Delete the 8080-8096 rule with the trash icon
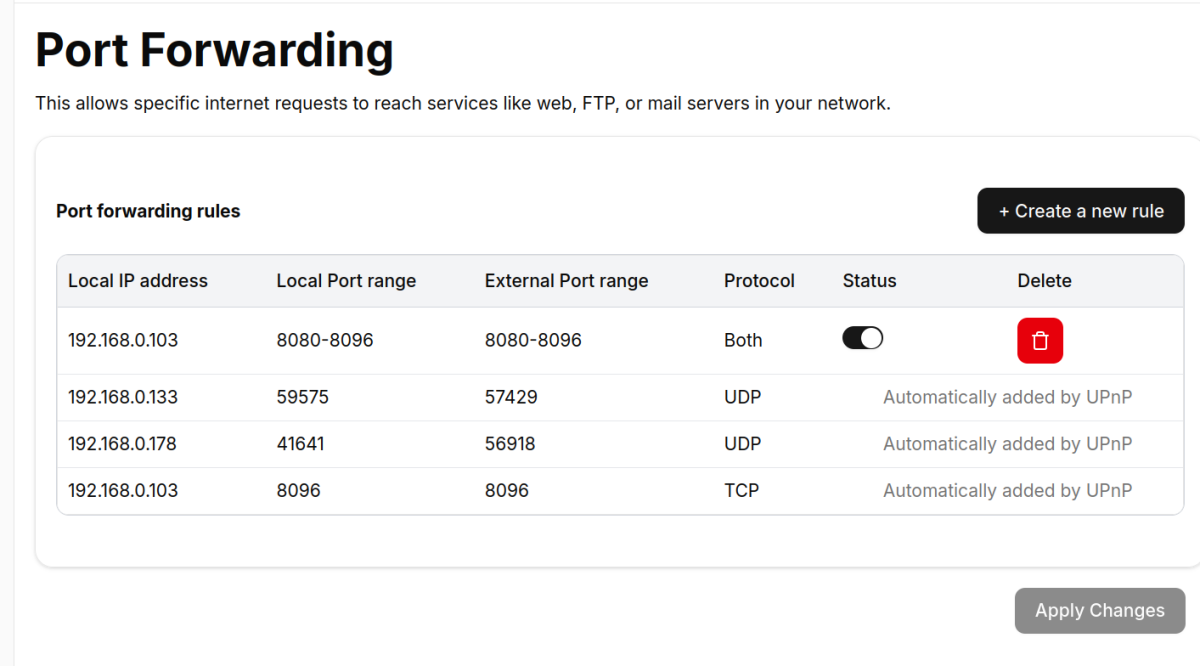This screenshot has height=666, width=1200. point(1040,341)
